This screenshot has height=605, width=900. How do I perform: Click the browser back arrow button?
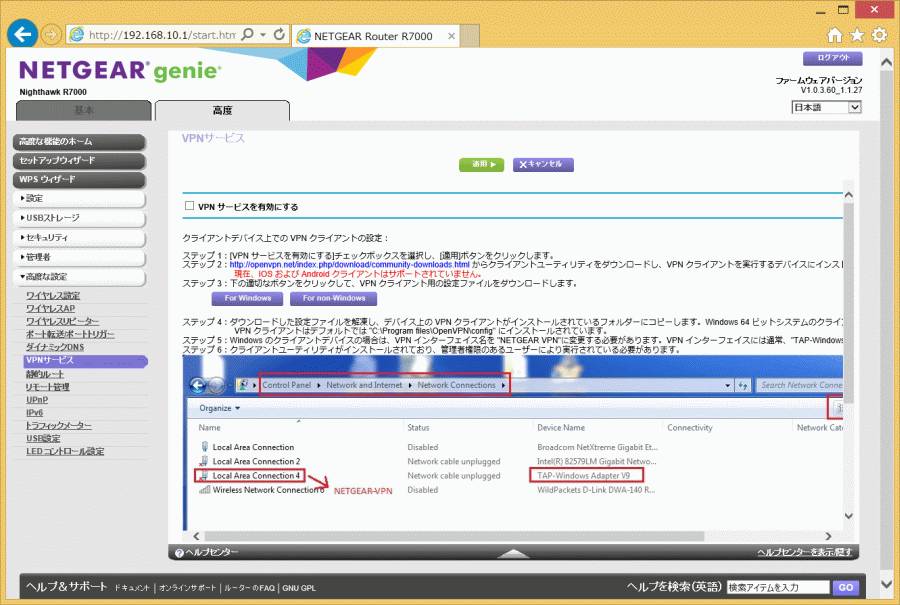point(22,34)
